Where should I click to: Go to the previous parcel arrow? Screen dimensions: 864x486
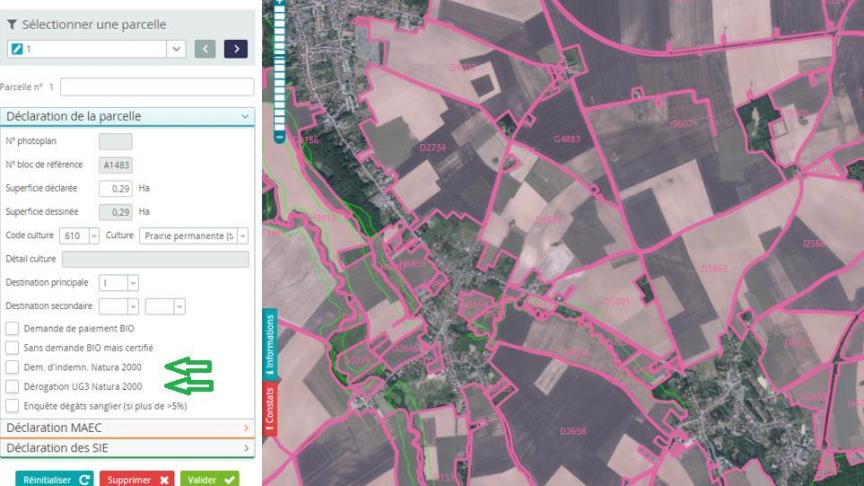coord(204,48)
